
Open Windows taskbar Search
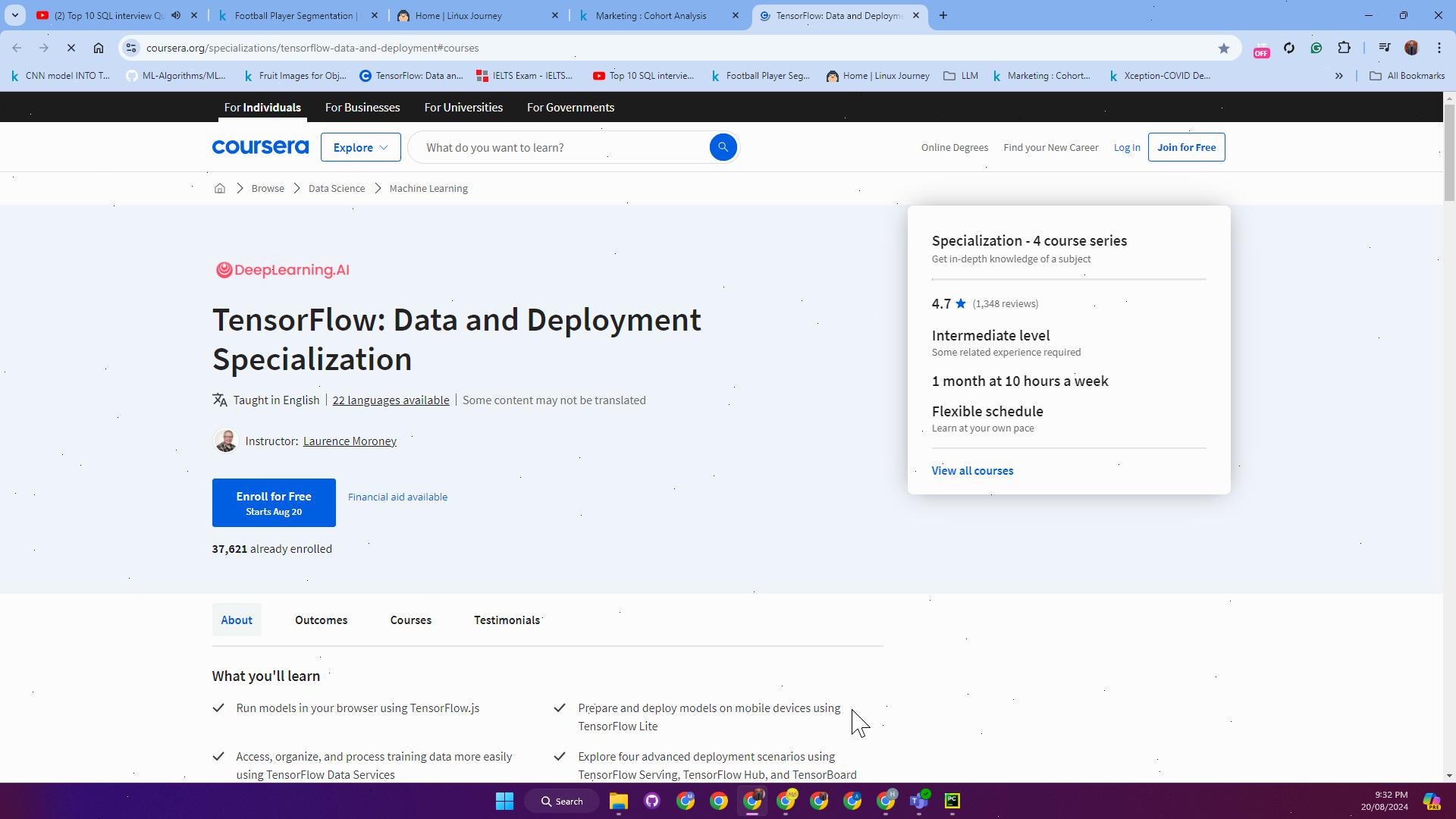tap(563, 801)
